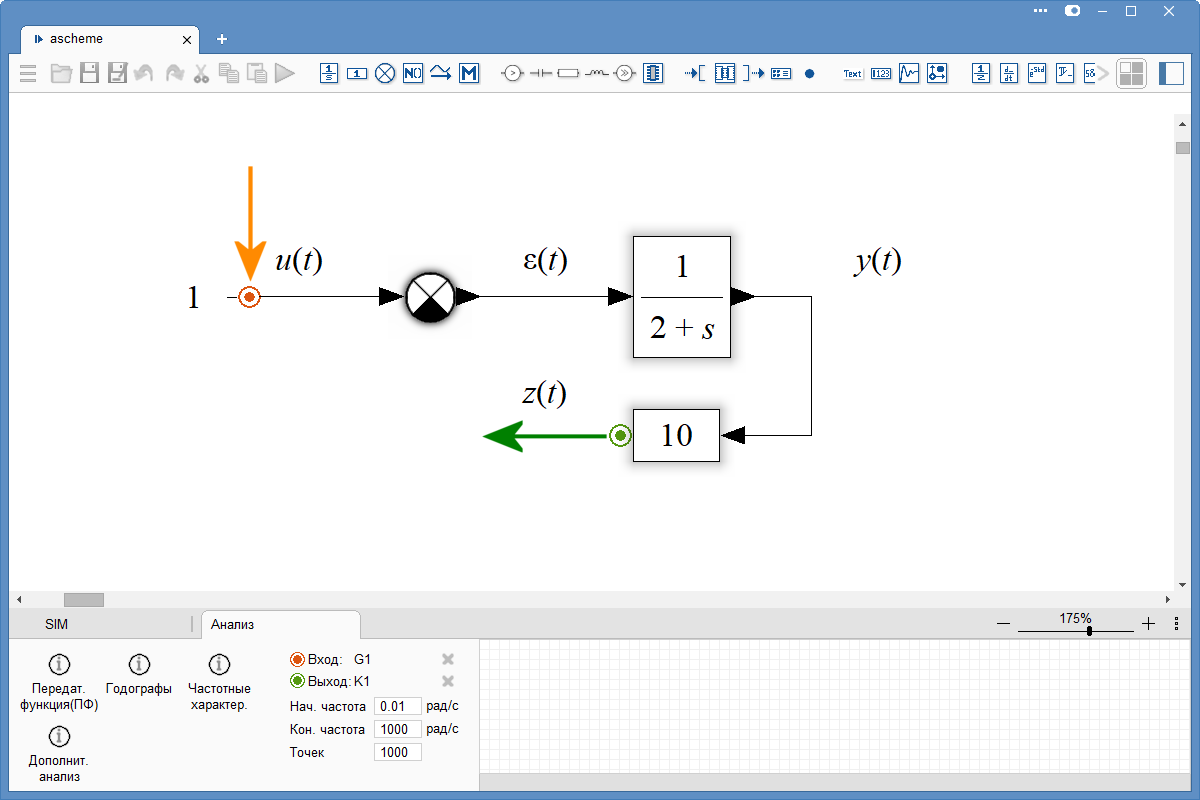Insert the graph plot block
Image resolution: width=1200 pixels, height=800 pixels.
(908, 73)
